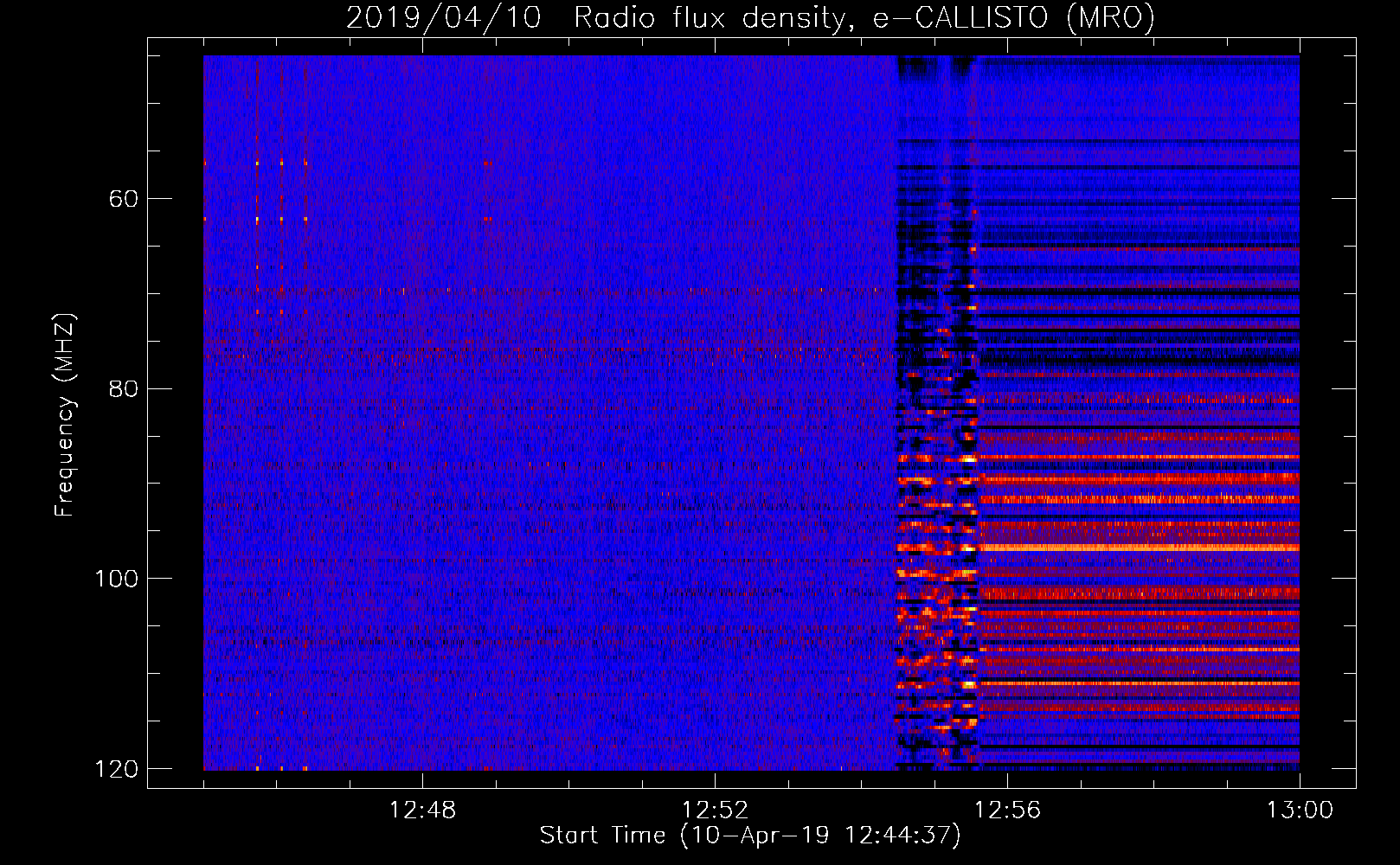
Task: Click the 100 frequency tick label
Action: point(116,578)
